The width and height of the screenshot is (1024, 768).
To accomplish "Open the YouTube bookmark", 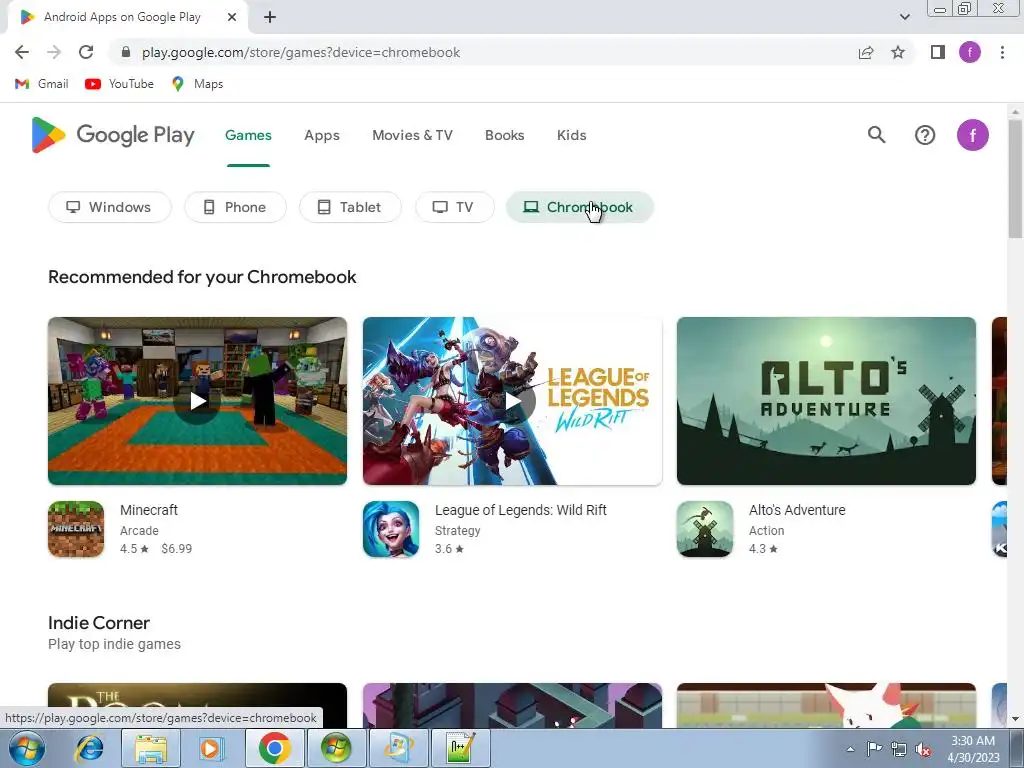I will point(120,84).
